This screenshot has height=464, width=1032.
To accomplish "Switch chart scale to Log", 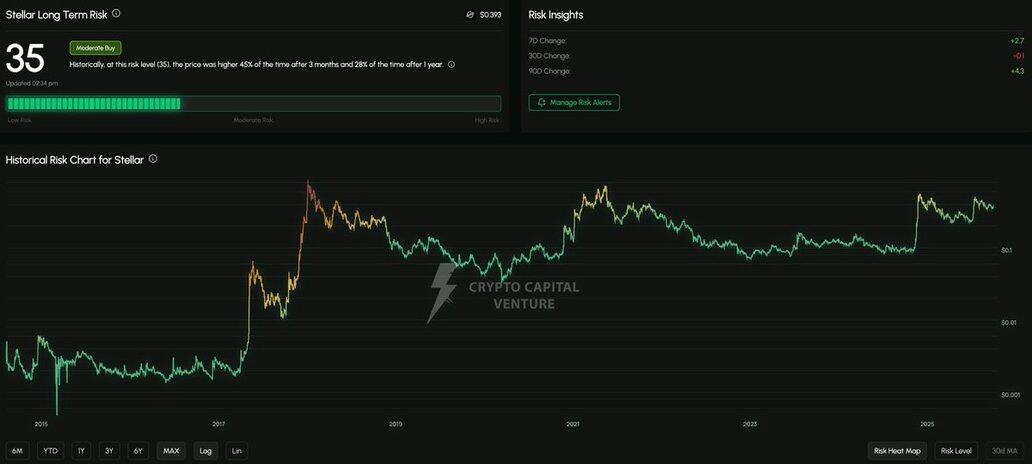I will 205,451.
